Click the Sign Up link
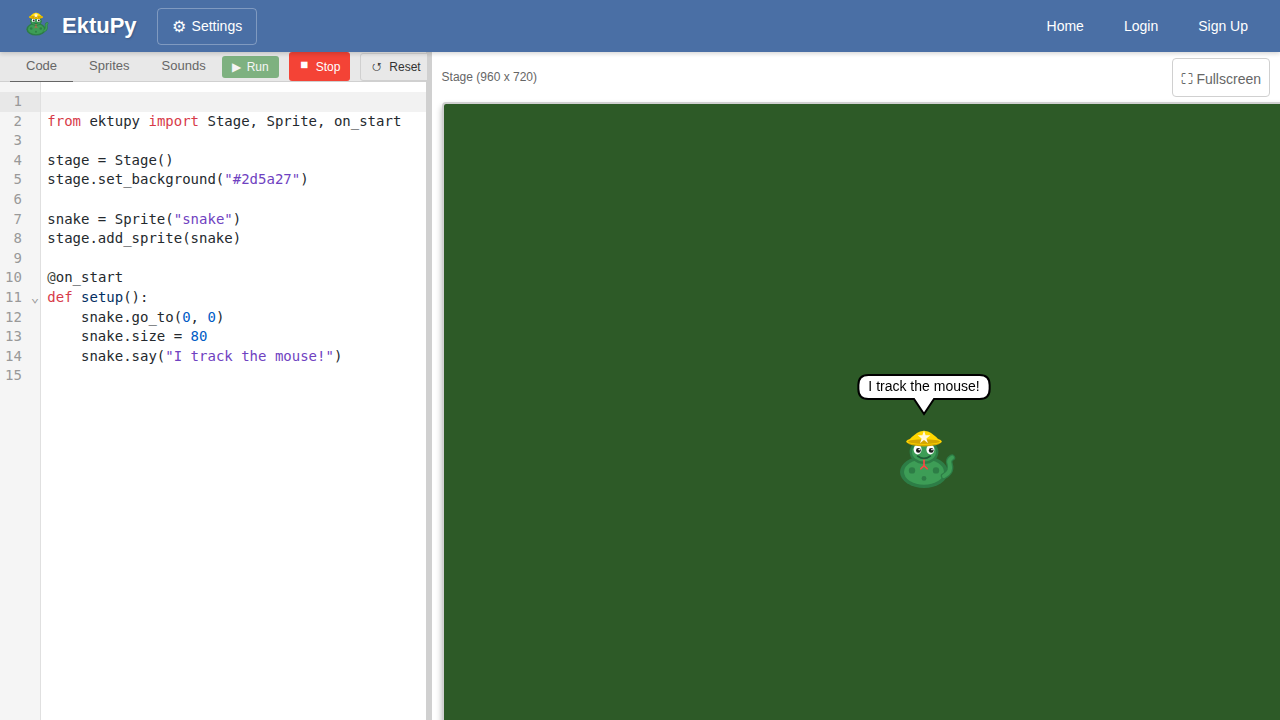This screenshot has width=1280, height=720. pos(1222,26)
